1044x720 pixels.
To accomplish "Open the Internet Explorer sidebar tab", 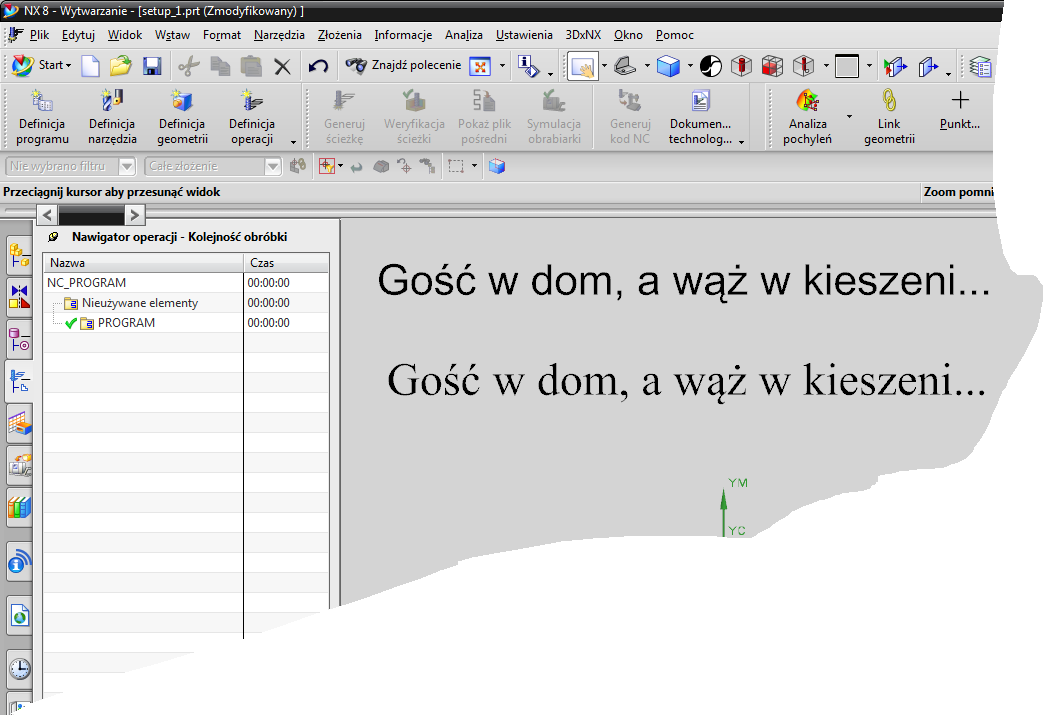I will point(20,617).
